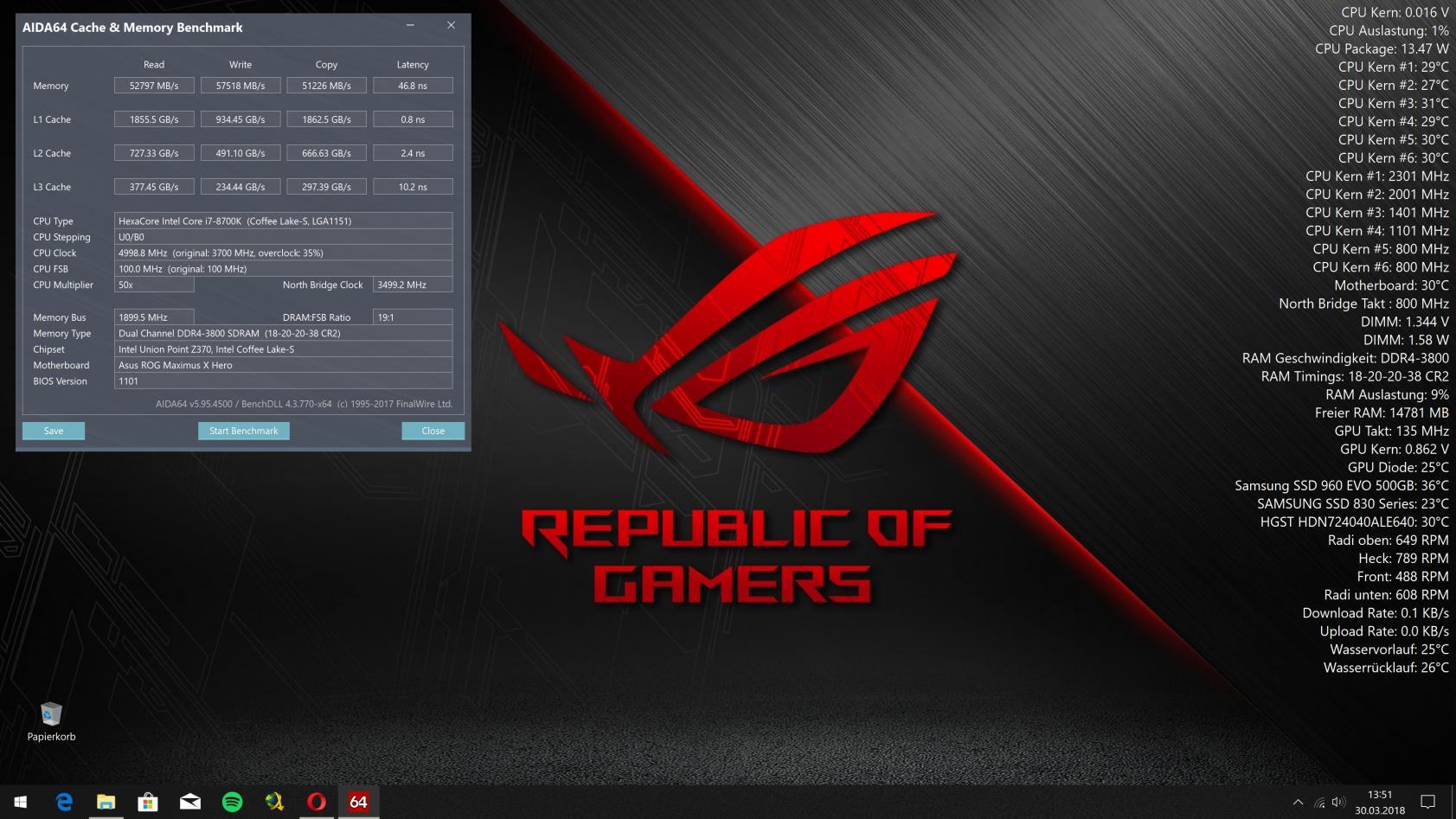Viewport: 1456px width, 819px height.
Task: Minimize the AIDA64 Benchmark window
Action: (410, 26)
